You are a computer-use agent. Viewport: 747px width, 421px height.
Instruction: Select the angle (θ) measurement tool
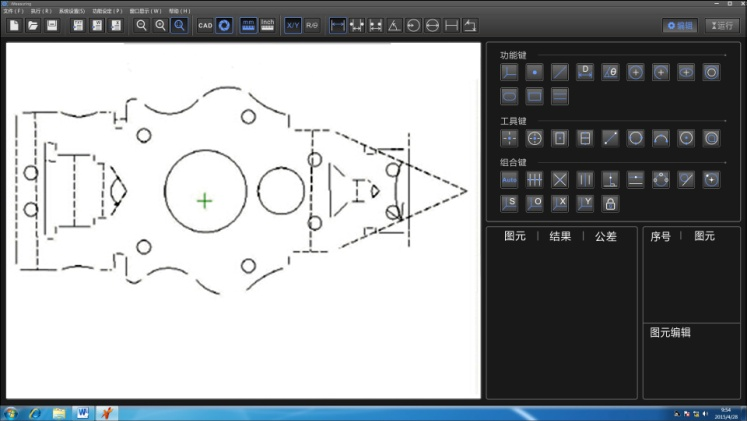[610, 72]
